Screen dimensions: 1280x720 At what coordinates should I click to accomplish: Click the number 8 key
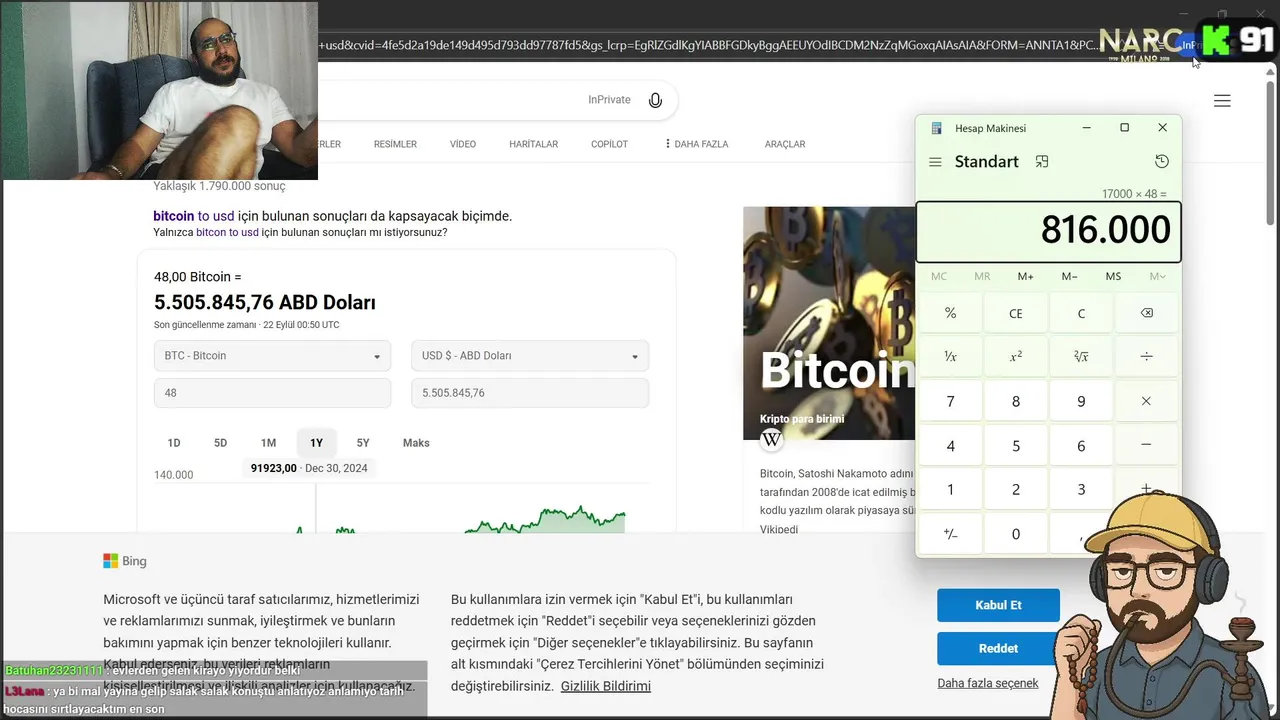[1016, 401]
